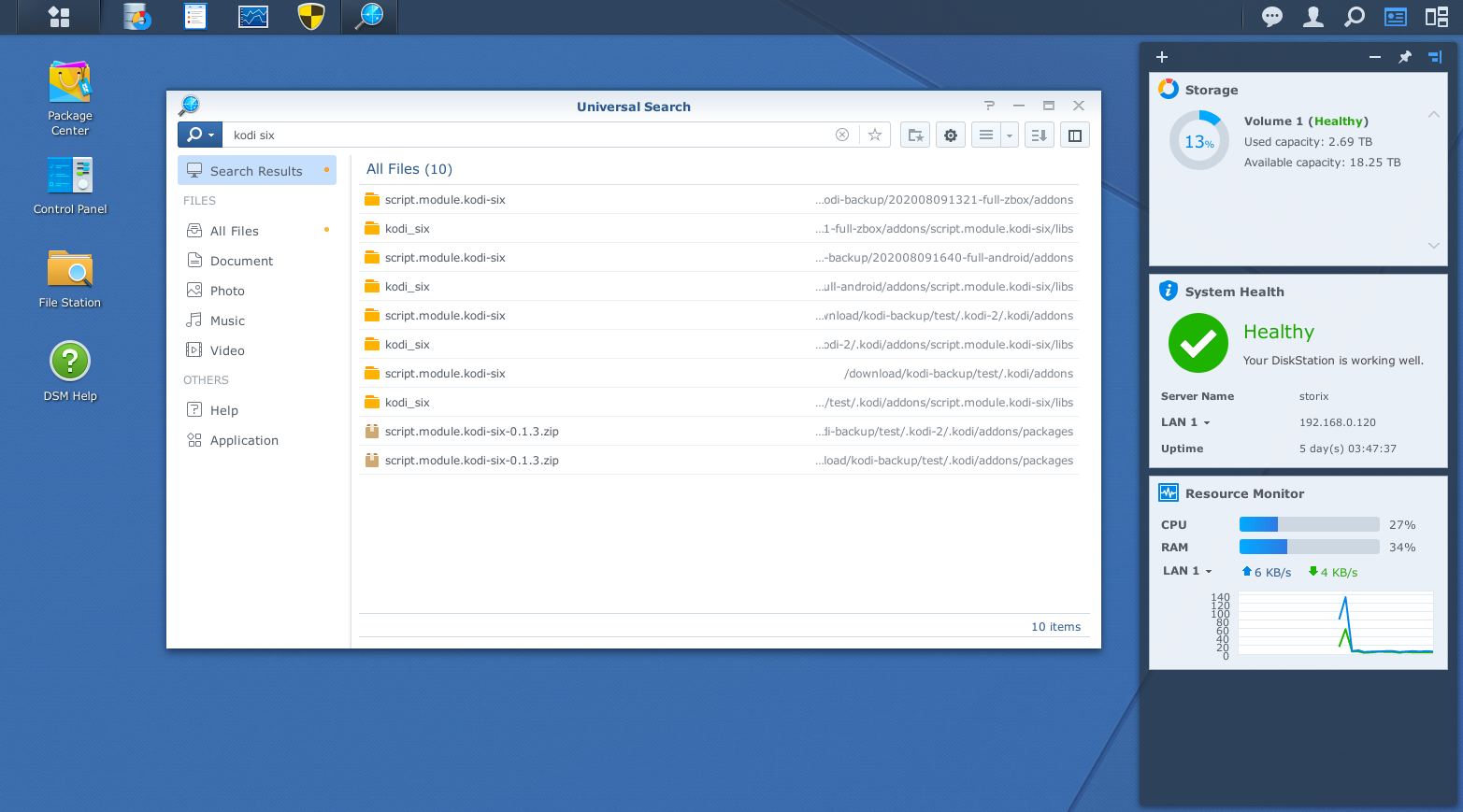Screen dimensions: 1463x812
Task: Select script.module.kodi-six in /download/kodi-backup/test/.kodi/addons
Action: pyautogui.click(x=718, y=373)
